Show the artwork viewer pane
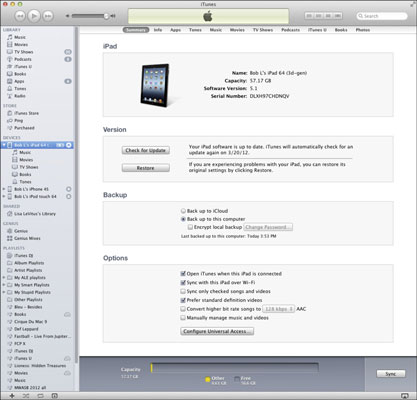Image resolution: width=417 pixels, height=400 pixels. pyautogui.click(x=55, y=396)
